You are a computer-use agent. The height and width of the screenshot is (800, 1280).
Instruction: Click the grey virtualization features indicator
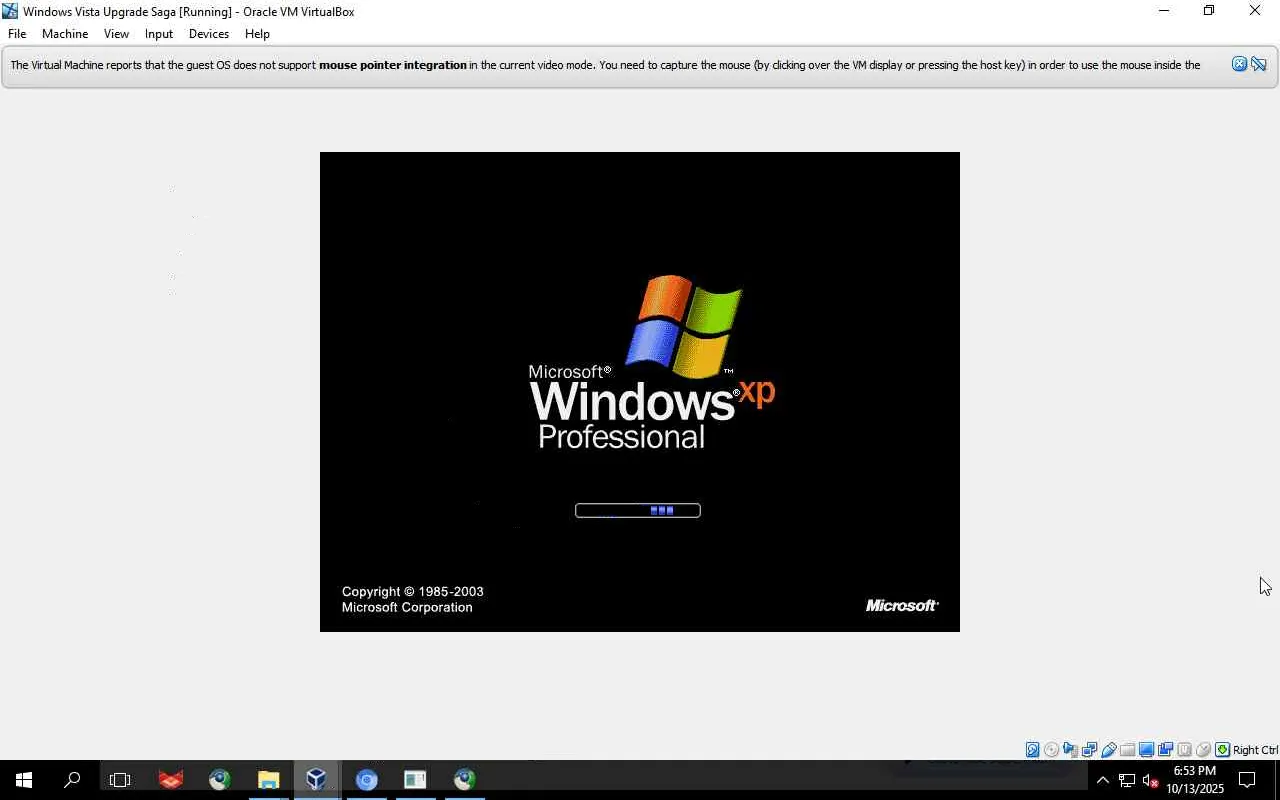tap(1184, 750)
